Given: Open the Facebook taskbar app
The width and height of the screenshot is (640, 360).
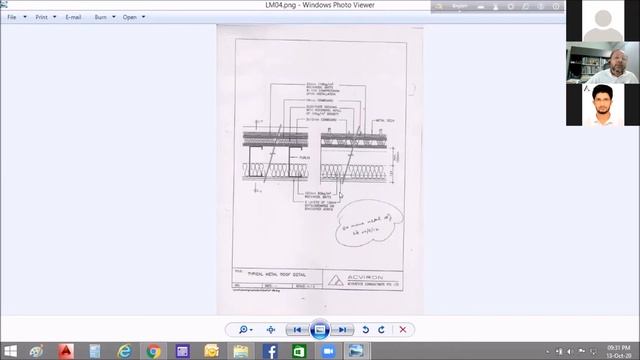Looking at the screenshot, I should (x=270, y=351).
